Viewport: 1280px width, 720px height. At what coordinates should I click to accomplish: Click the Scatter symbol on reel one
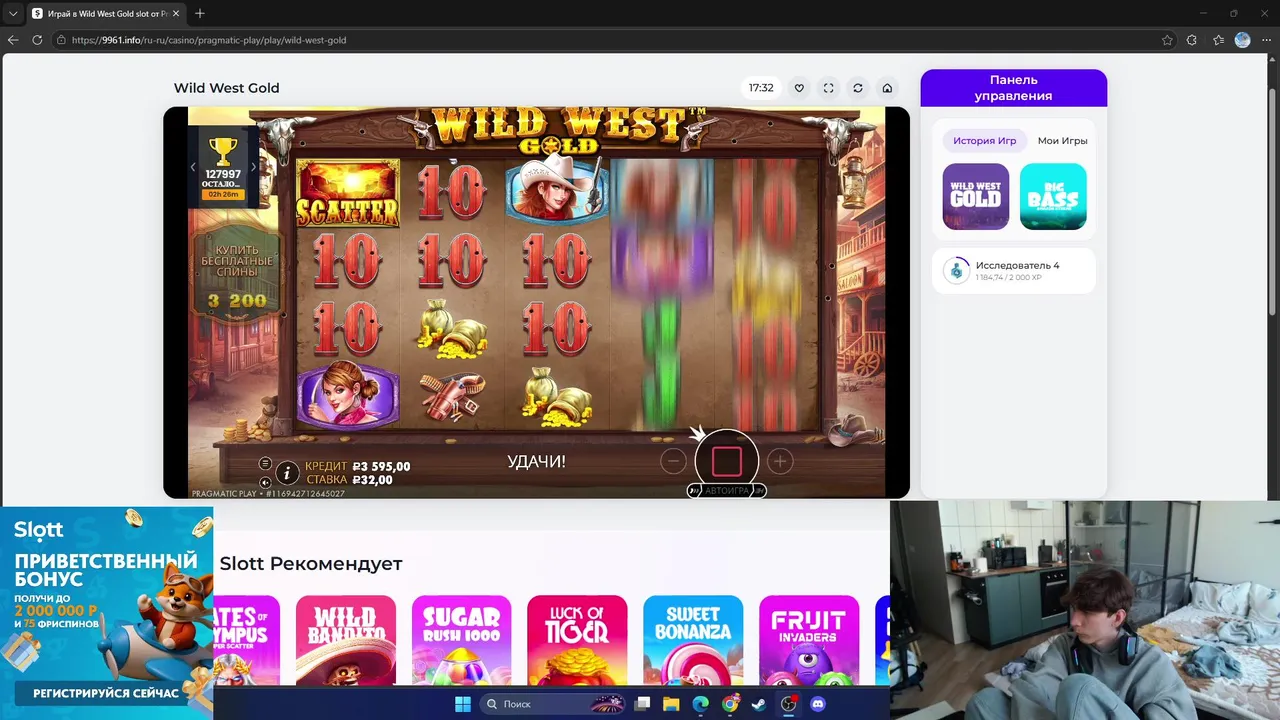[347, 193]
